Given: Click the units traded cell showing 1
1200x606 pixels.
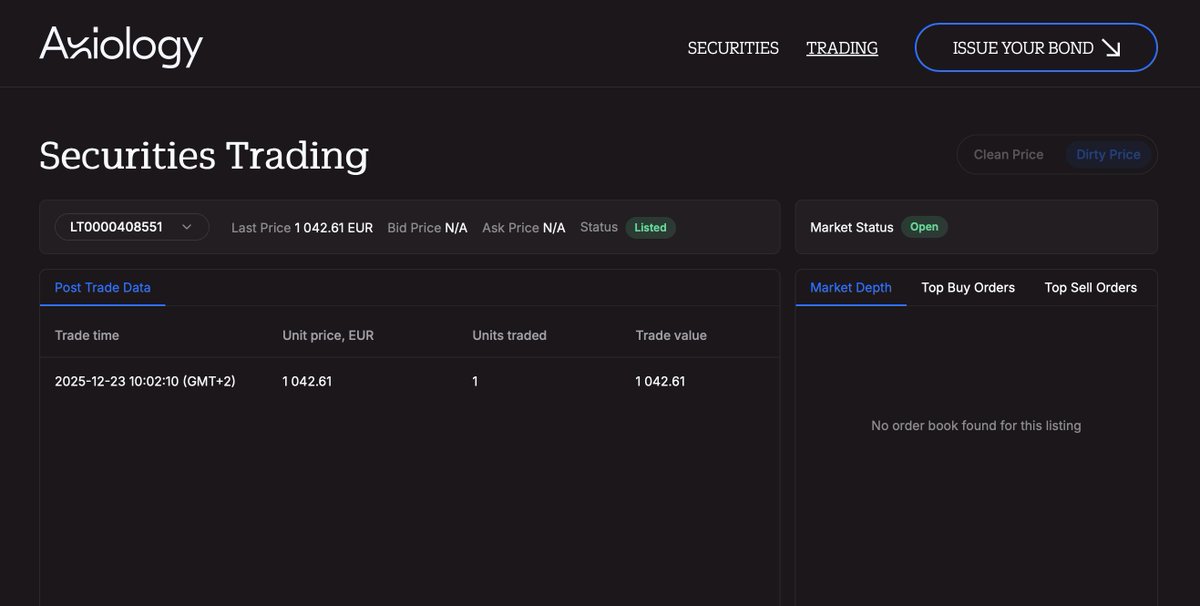Looking at the screenshot, I should point(475,381).
